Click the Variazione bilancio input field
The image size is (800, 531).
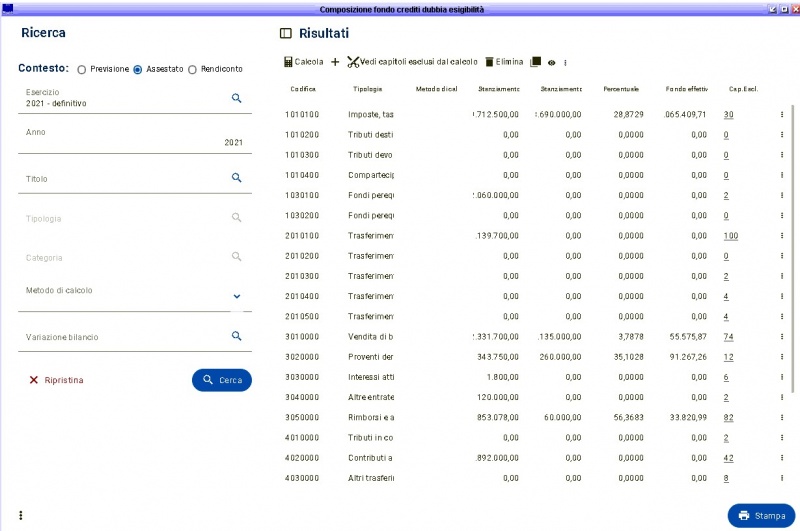(x=135, y=337)
